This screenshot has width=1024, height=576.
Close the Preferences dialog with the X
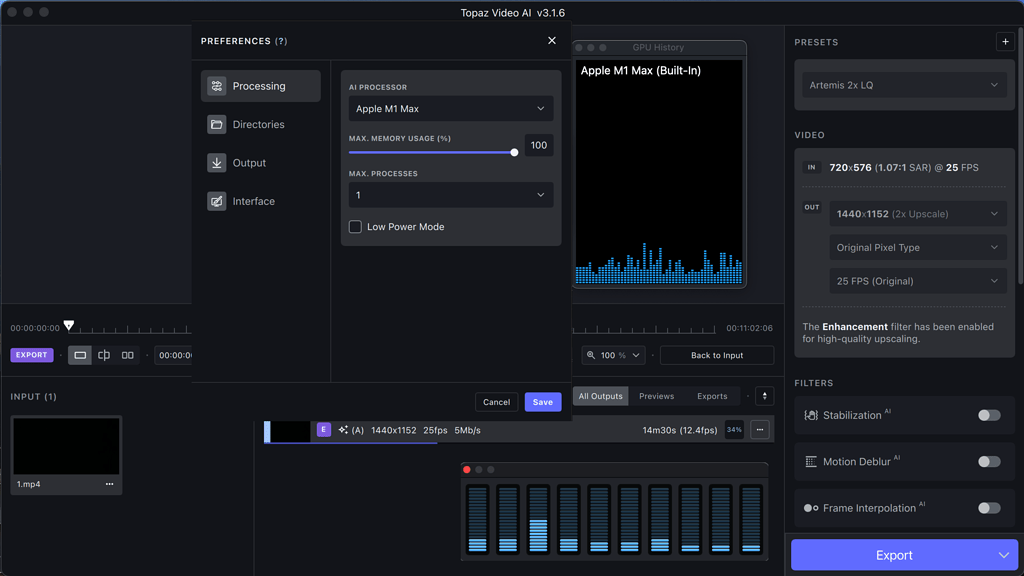coord(552,41)
